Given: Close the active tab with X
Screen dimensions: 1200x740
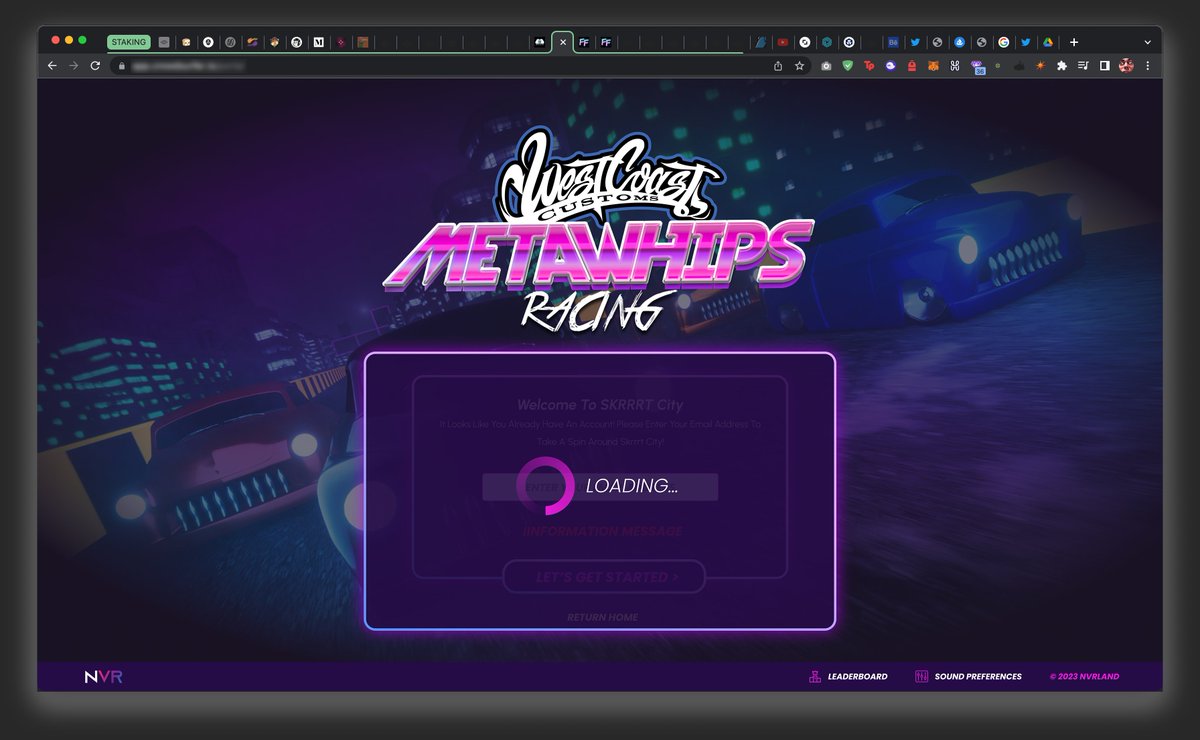Looking at the screenshot, I should 562,42.
